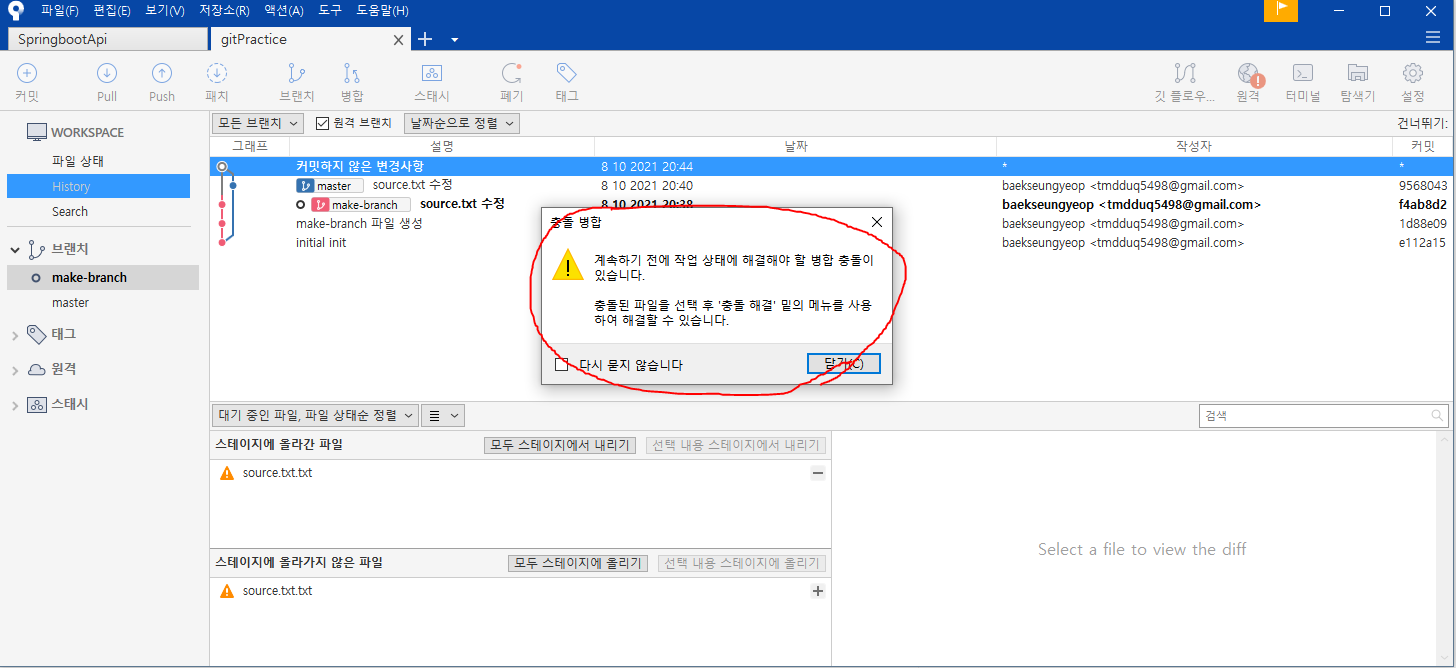Open the list view mode dropdown
The width and height of the screenshot is (1456, 668).
pos(443,415)
